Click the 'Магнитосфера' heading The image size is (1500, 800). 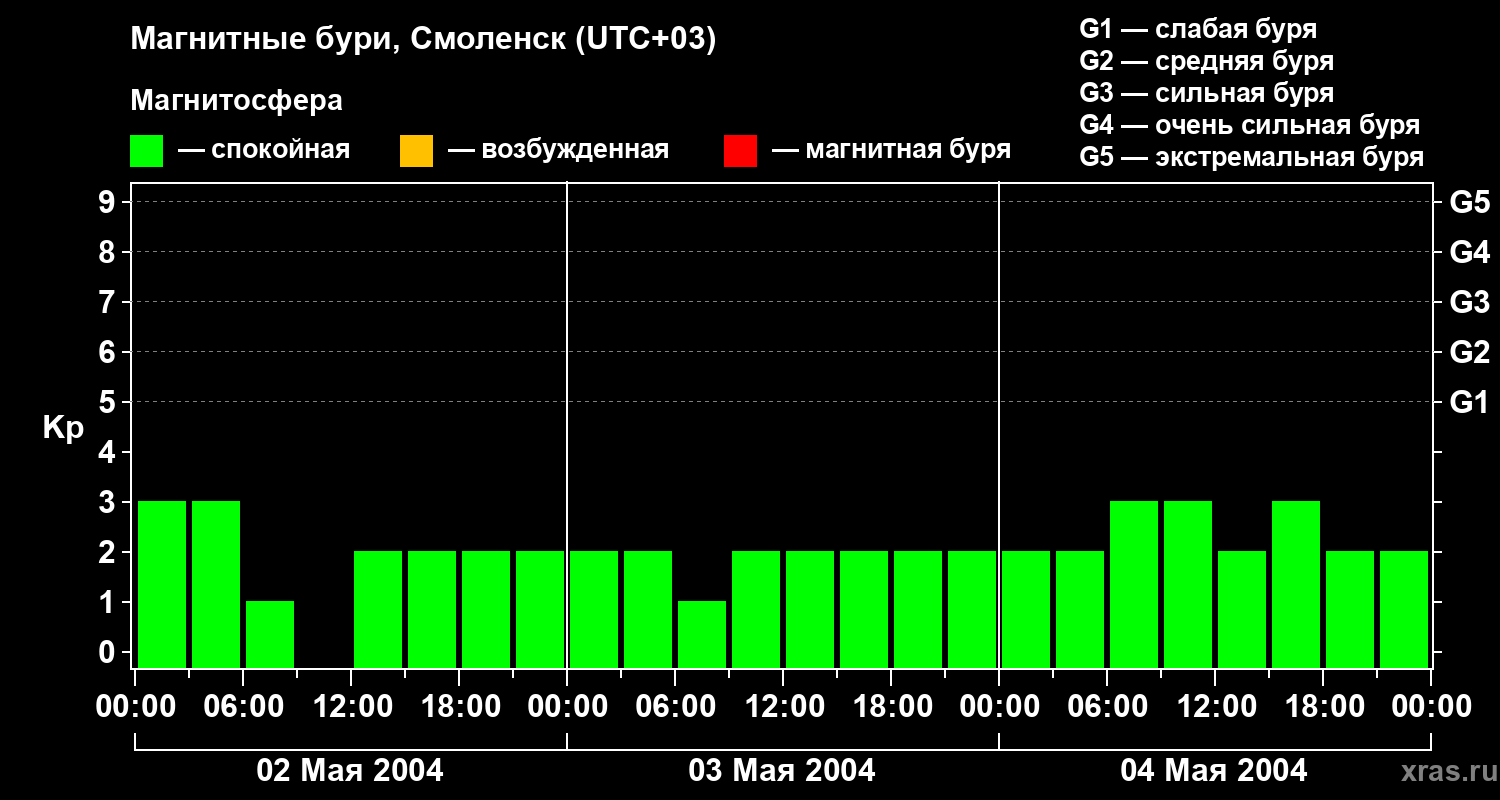point(237,101)
